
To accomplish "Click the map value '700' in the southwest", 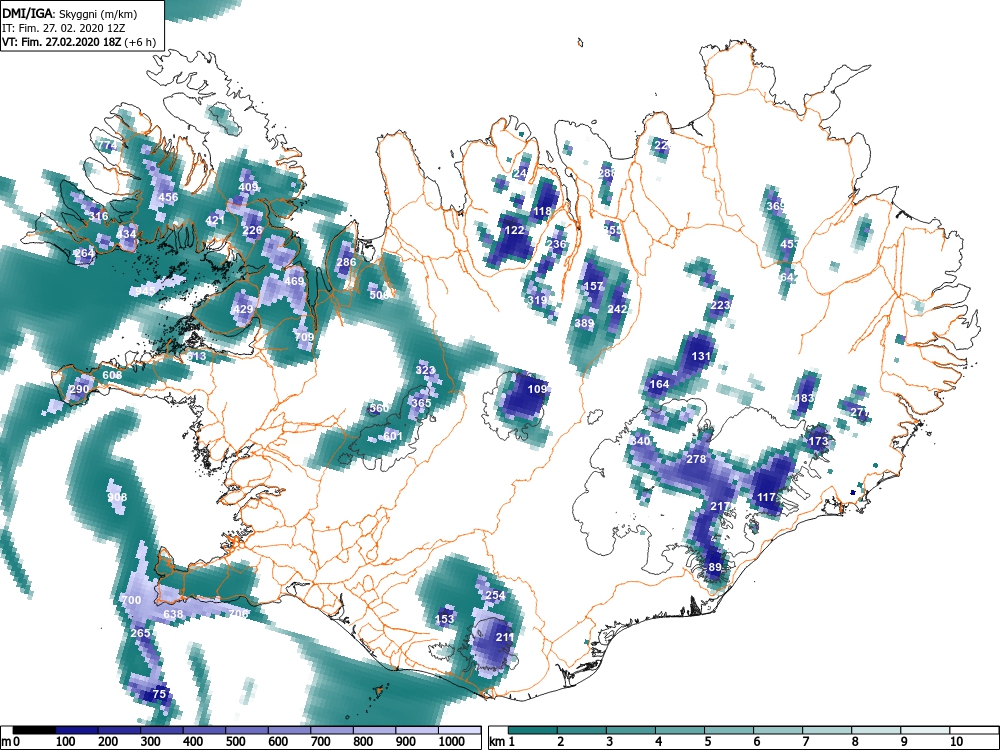I will pyautogui.click(x=131, y=600).
